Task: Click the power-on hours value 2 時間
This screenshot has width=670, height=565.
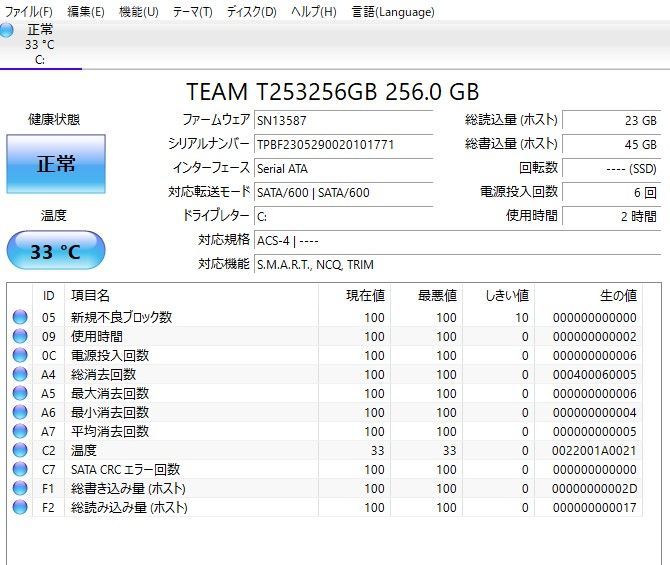Action: click(x=611, y=216)
